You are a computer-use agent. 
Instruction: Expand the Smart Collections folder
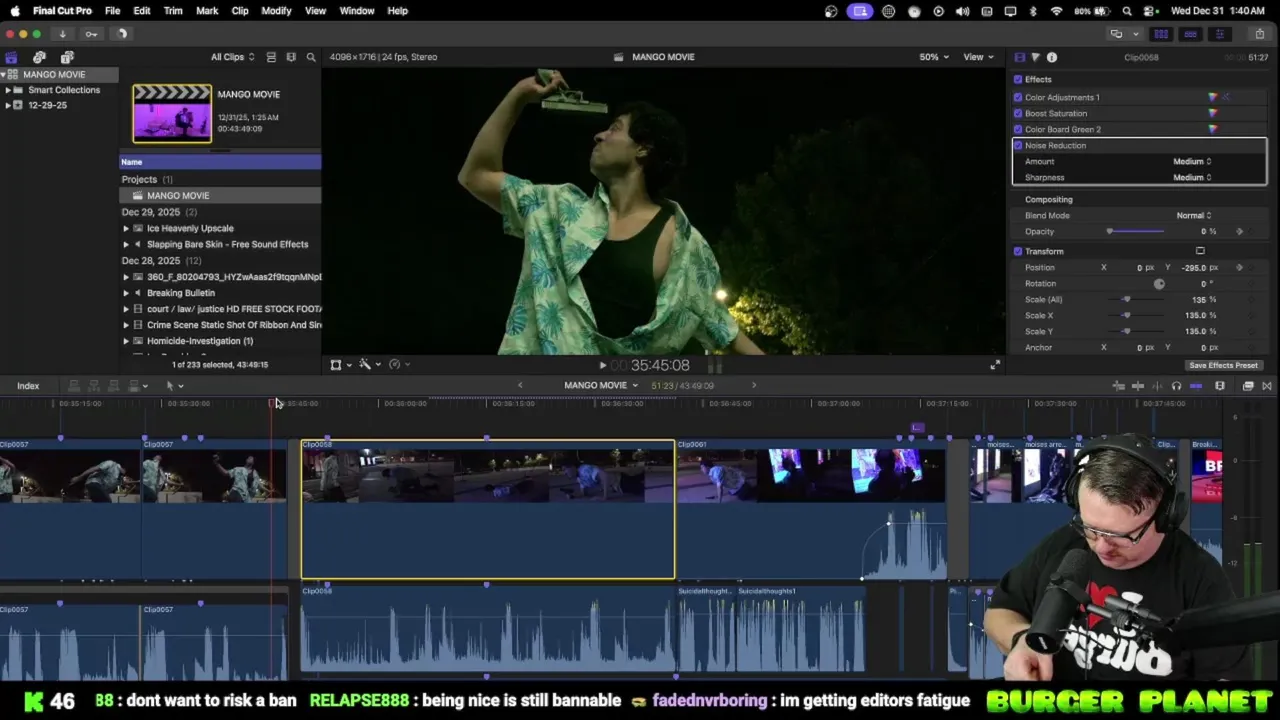(x=8, y=90)
